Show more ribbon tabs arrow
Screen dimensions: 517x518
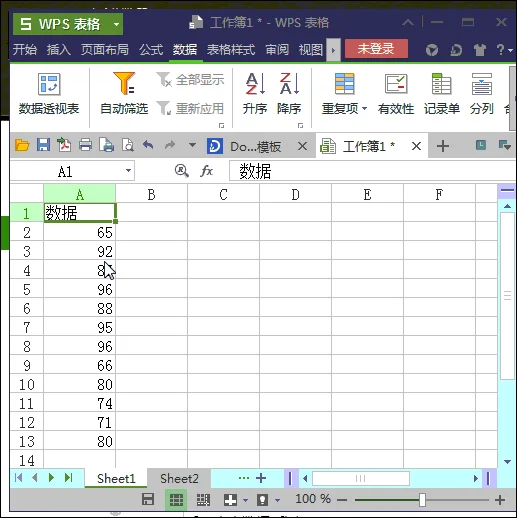tap(333, 50)
